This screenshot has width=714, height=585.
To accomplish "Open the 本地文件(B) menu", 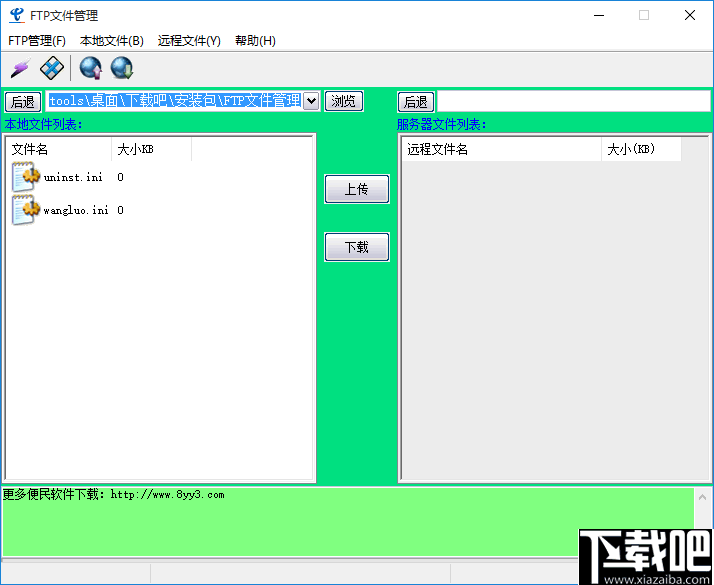I will tap(112, 41).
